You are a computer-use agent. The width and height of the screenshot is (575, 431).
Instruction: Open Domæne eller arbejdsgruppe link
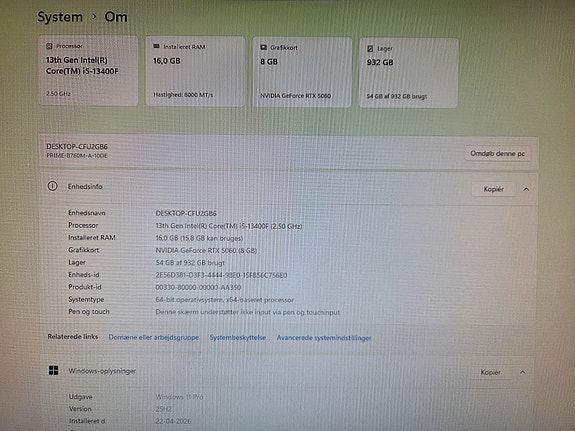coord(154,337)
